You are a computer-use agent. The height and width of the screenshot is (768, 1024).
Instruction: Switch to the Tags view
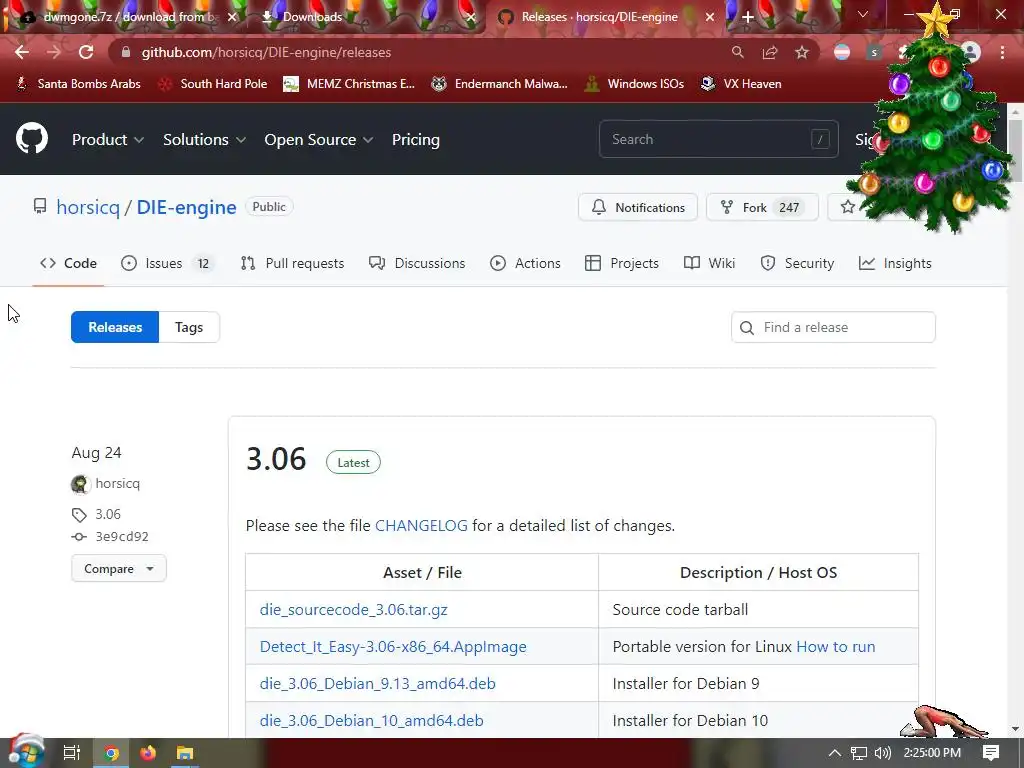(189, 327)
